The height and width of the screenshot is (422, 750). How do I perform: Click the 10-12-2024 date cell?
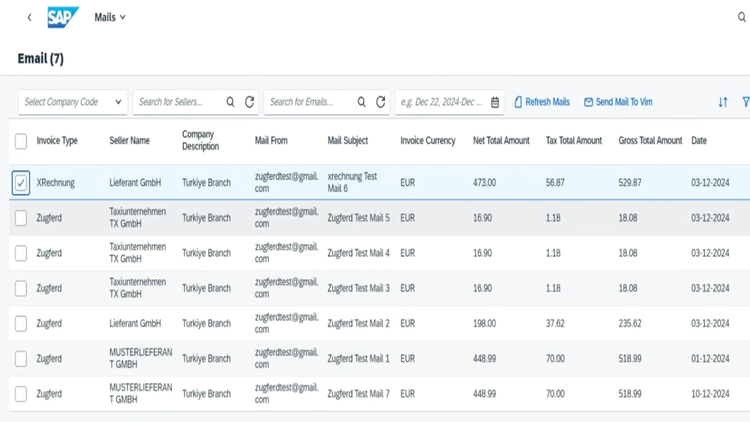pyautogui.click(x=710, y=394)
